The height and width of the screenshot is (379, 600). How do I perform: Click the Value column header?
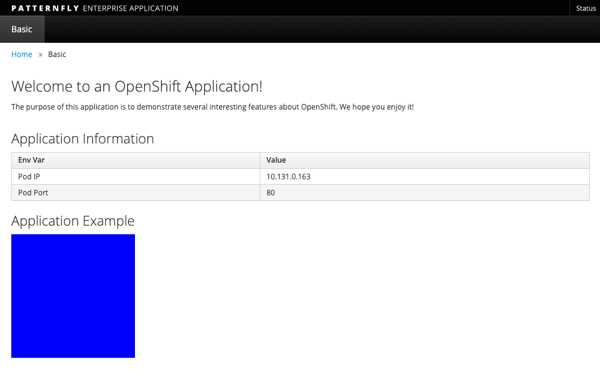tap(425, 160)
